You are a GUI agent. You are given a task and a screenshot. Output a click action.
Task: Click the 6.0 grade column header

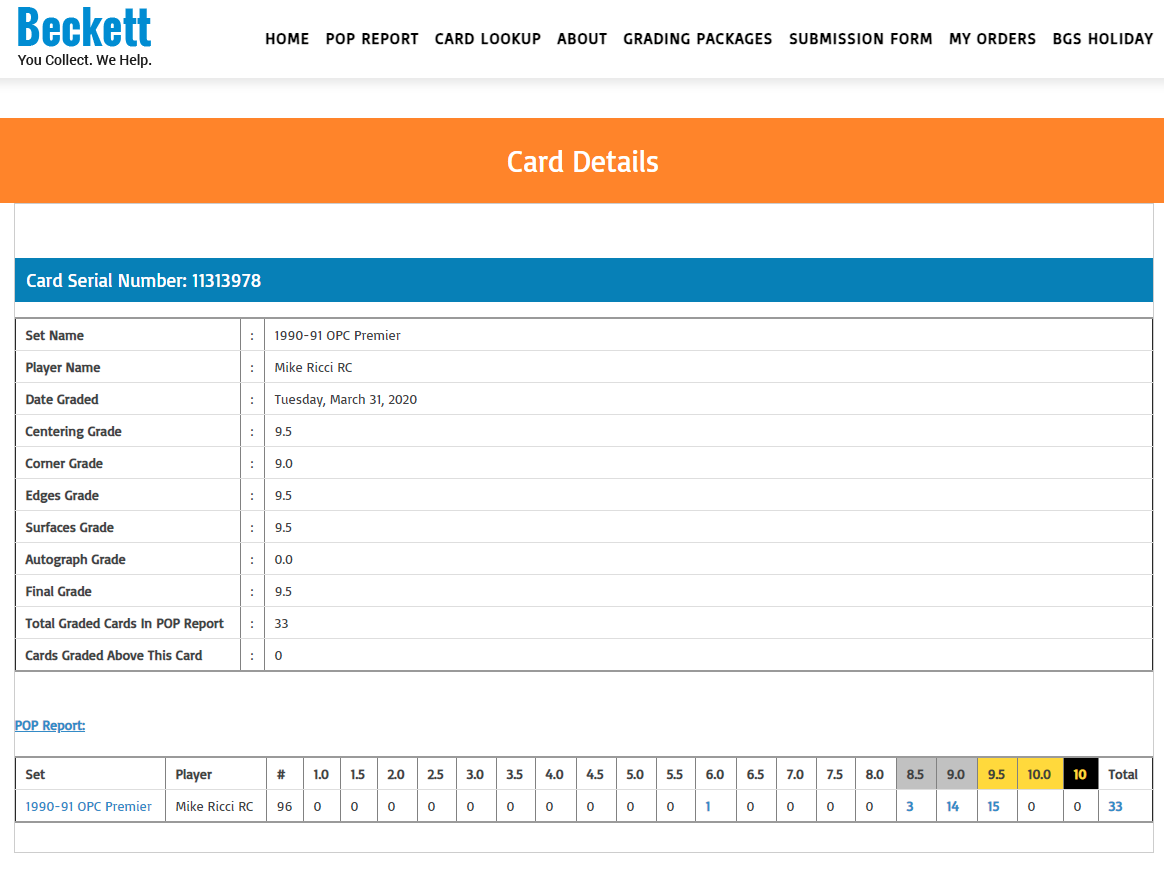pos(715,774)
